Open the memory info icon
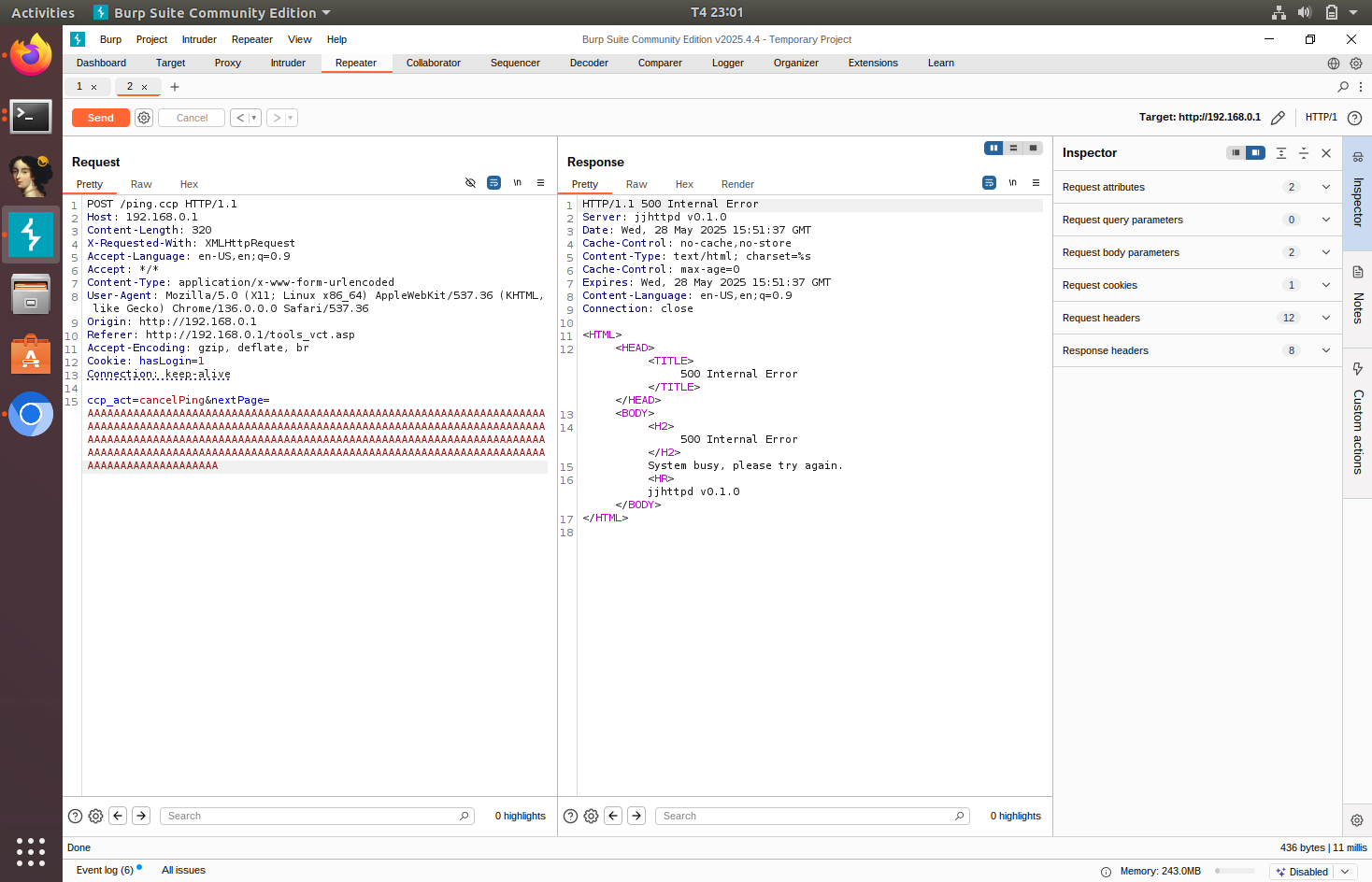 tap(1107, 872)
